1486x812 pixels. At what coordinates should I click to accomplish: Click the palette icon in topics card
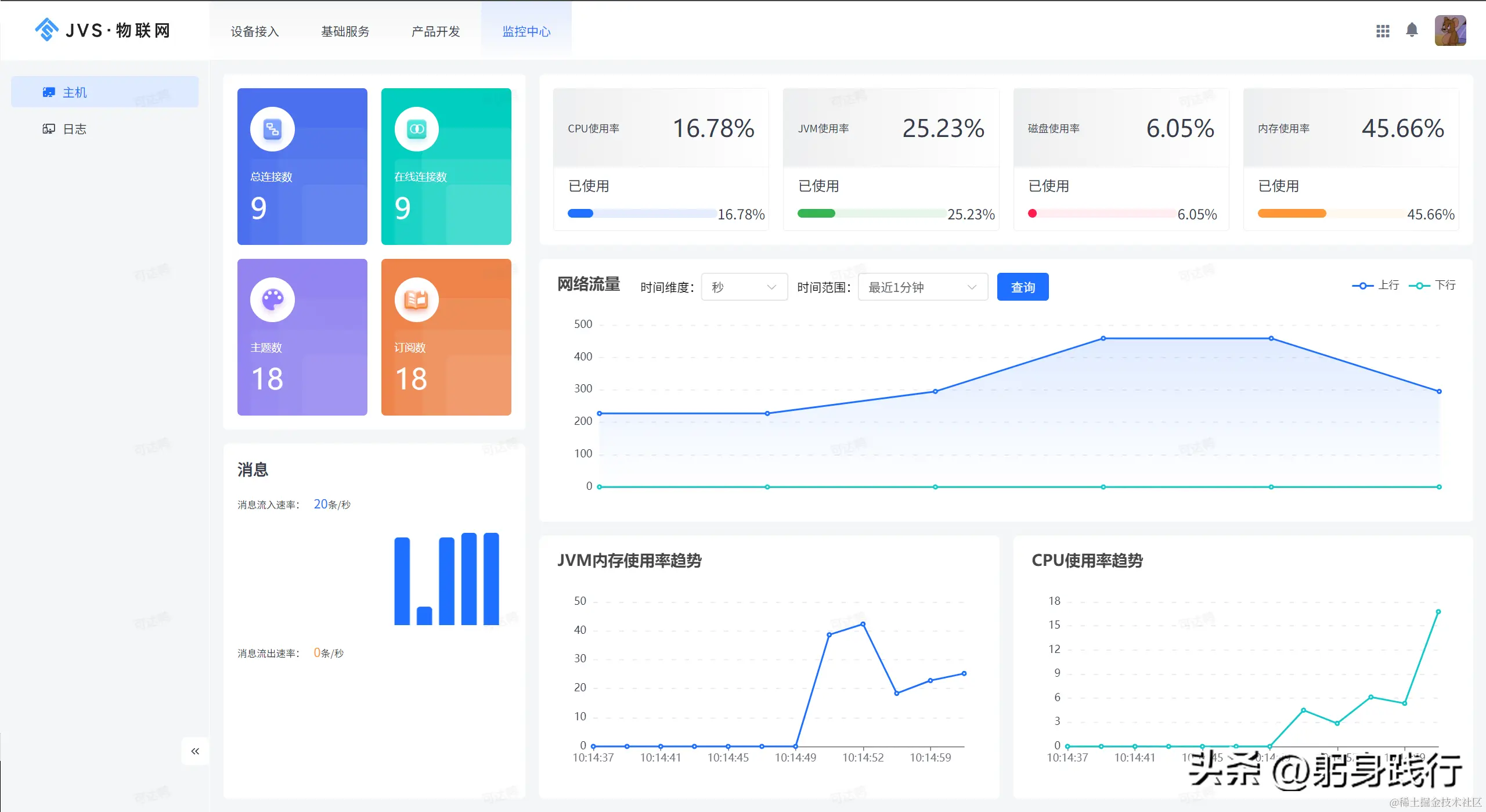(272, 299)
